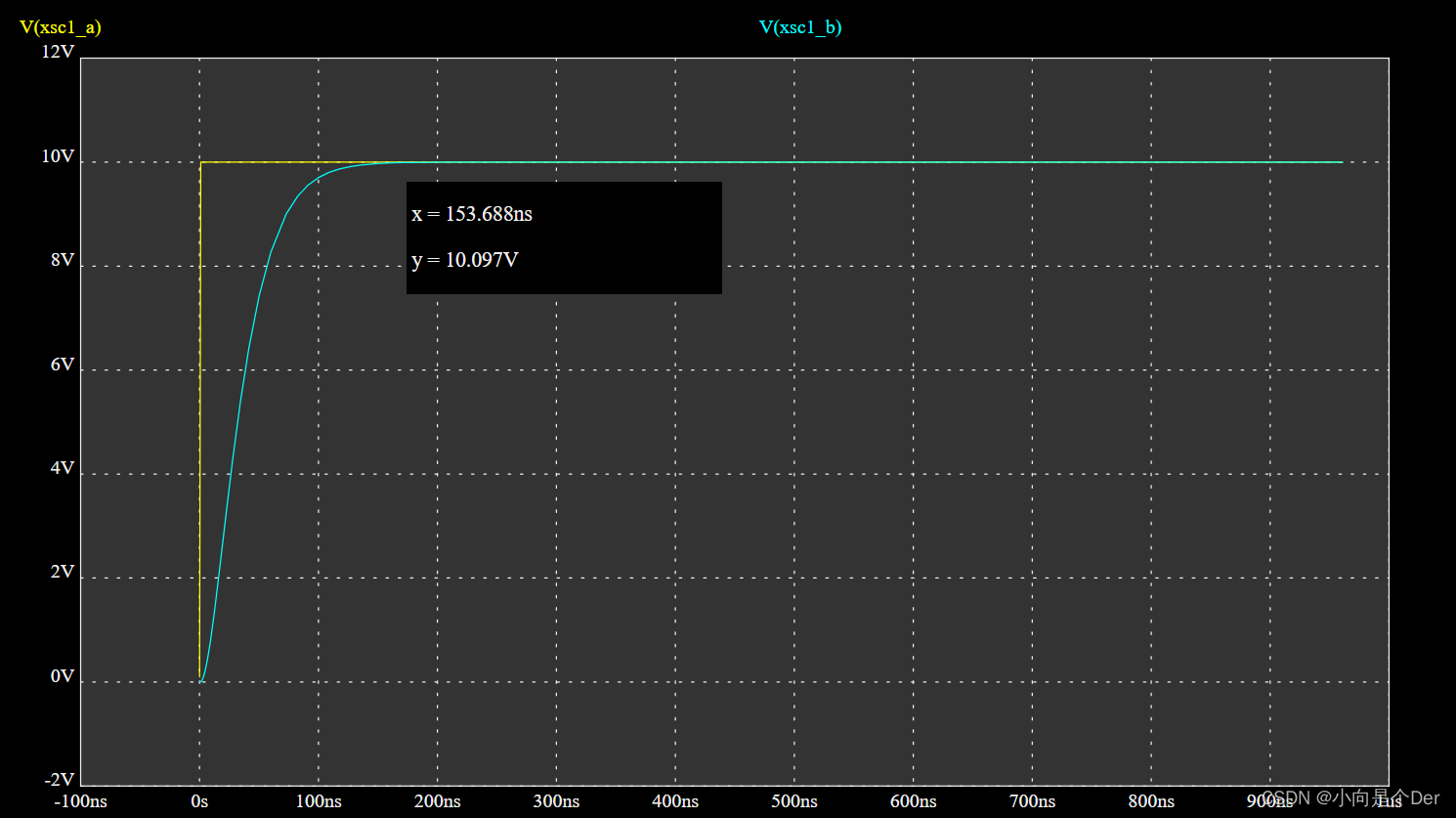
Task: Click the 700ns time axis label
Action: point(1032,801)
